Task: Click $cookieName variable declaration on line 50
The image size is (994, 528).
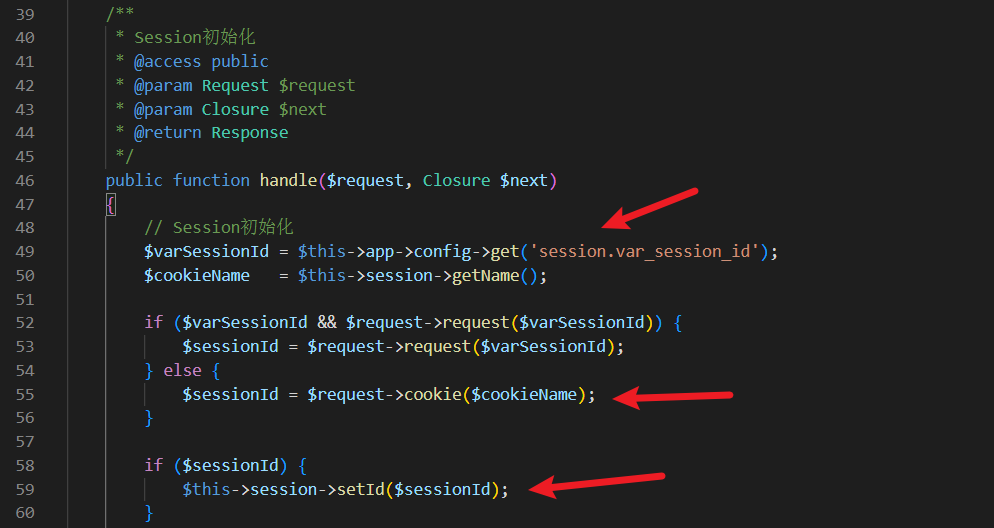Action: pyautogui.click(x=197, y=276)
